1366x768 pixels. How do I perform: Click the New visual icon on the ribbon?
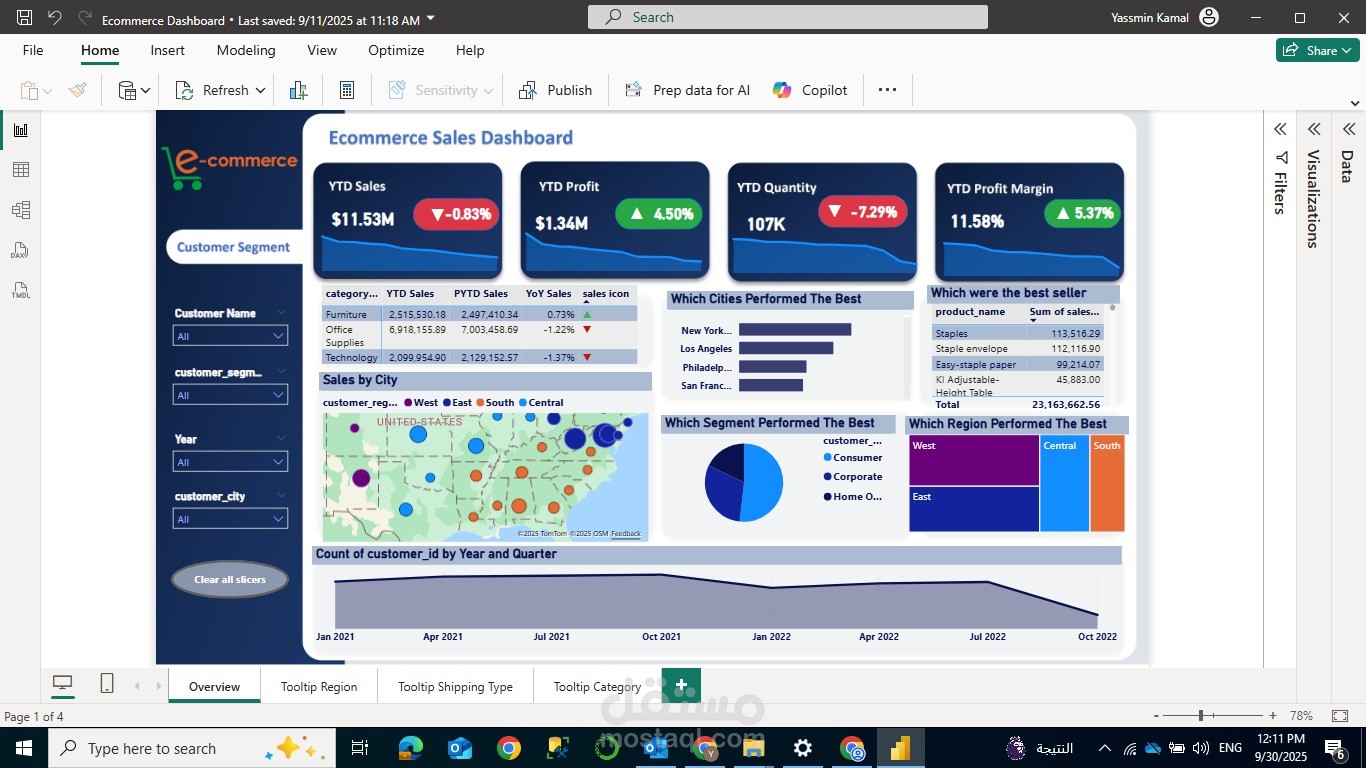pos(298,90)
